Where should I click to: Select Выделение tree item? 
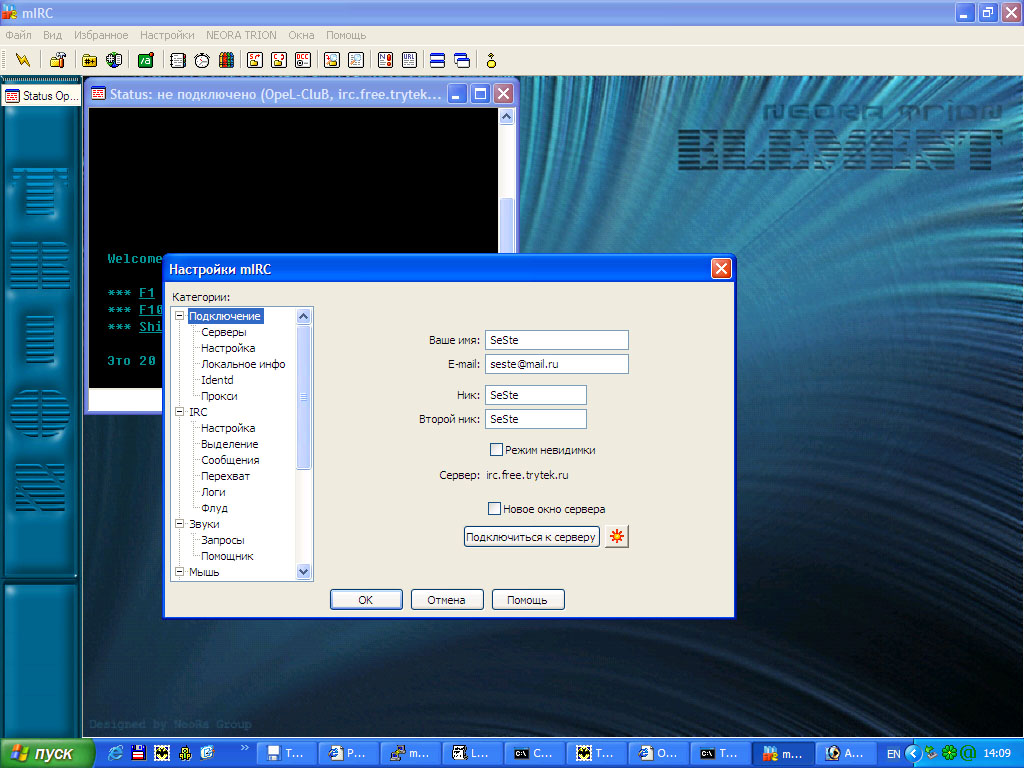pyautogui.click(x=229, y=444)
